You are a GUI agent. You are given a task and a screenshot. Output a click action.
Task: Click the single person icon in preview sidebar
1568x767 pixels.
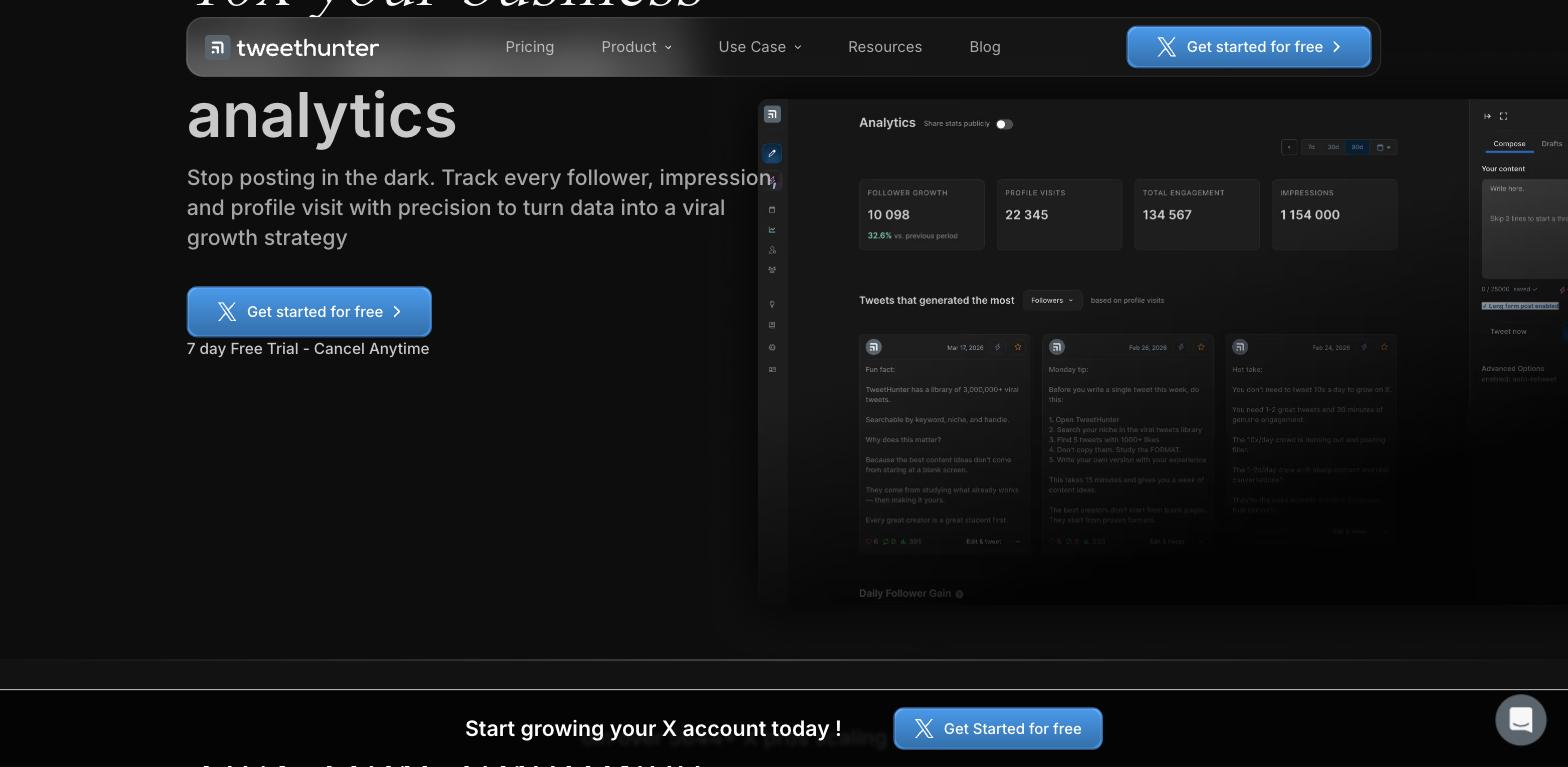pyautogui.click(x=772, y=250)
